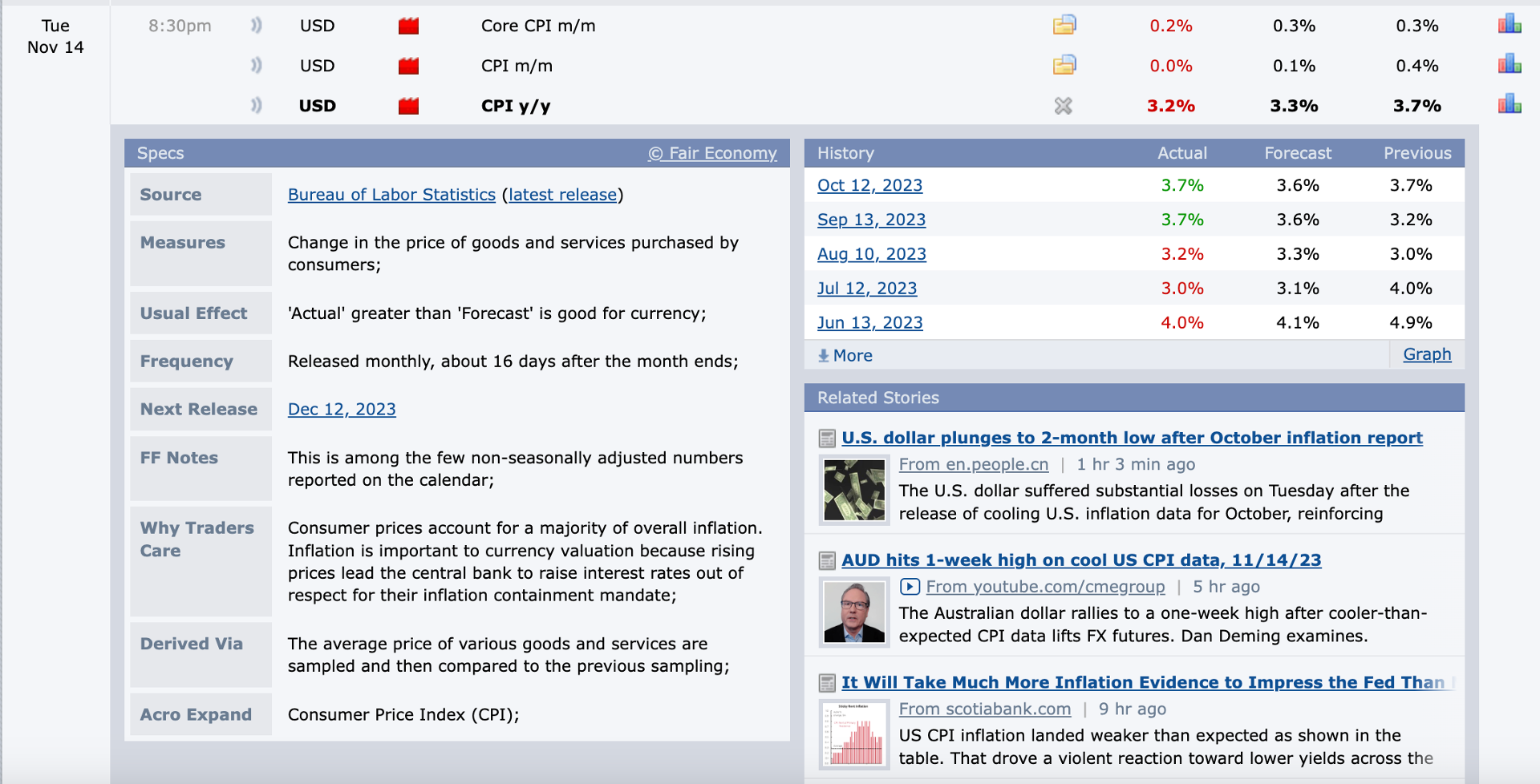The image size is (1540, 784).
Task: Visit the From scotiabank.com source link
Action: (x=985, y=709)
